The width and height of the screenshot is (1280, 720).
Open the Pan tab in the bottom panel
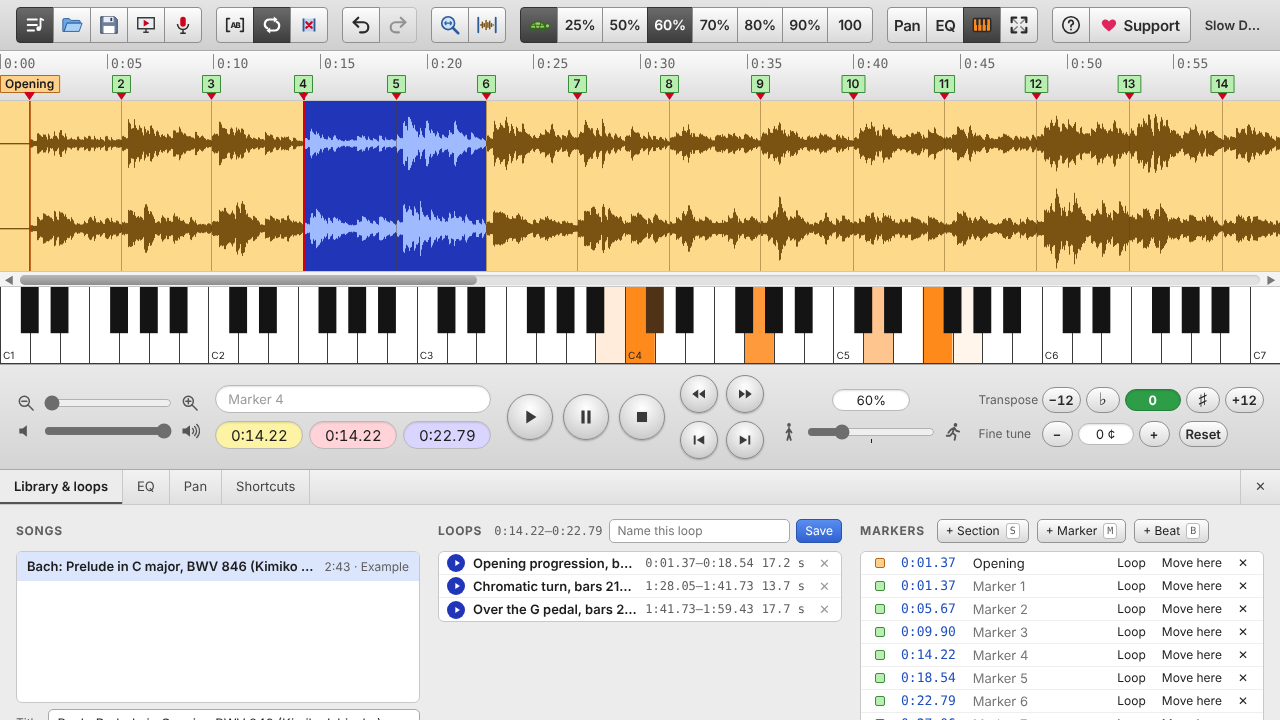(195, 487)
